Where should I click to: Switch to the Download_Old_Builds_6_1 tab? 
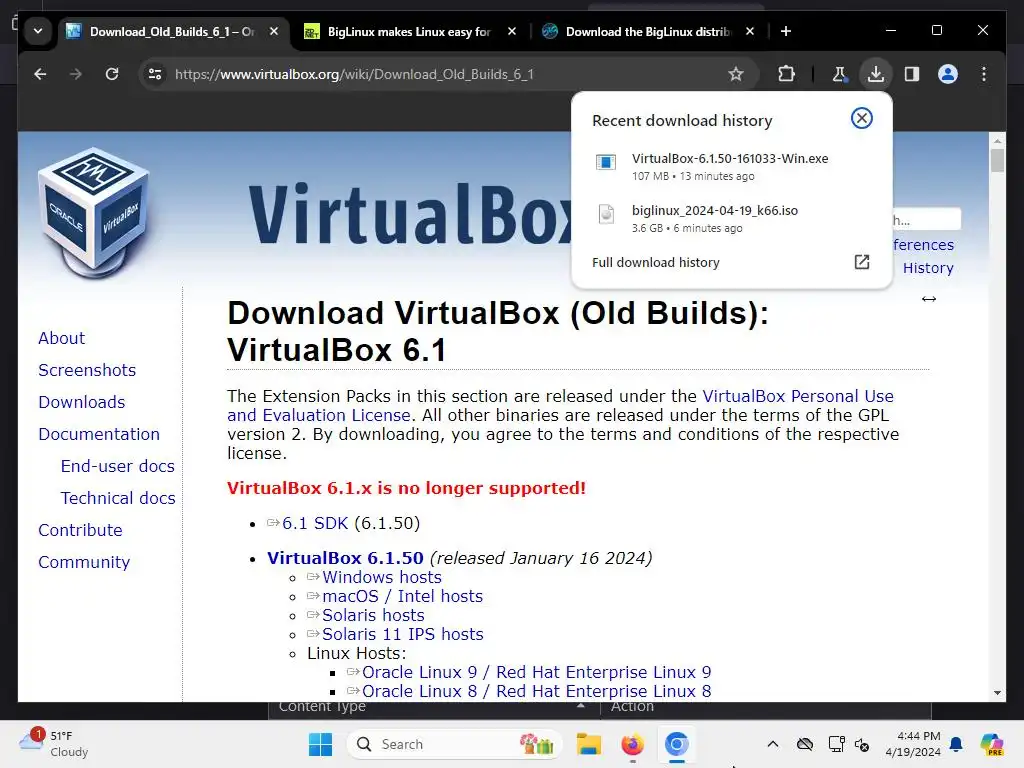172,31
